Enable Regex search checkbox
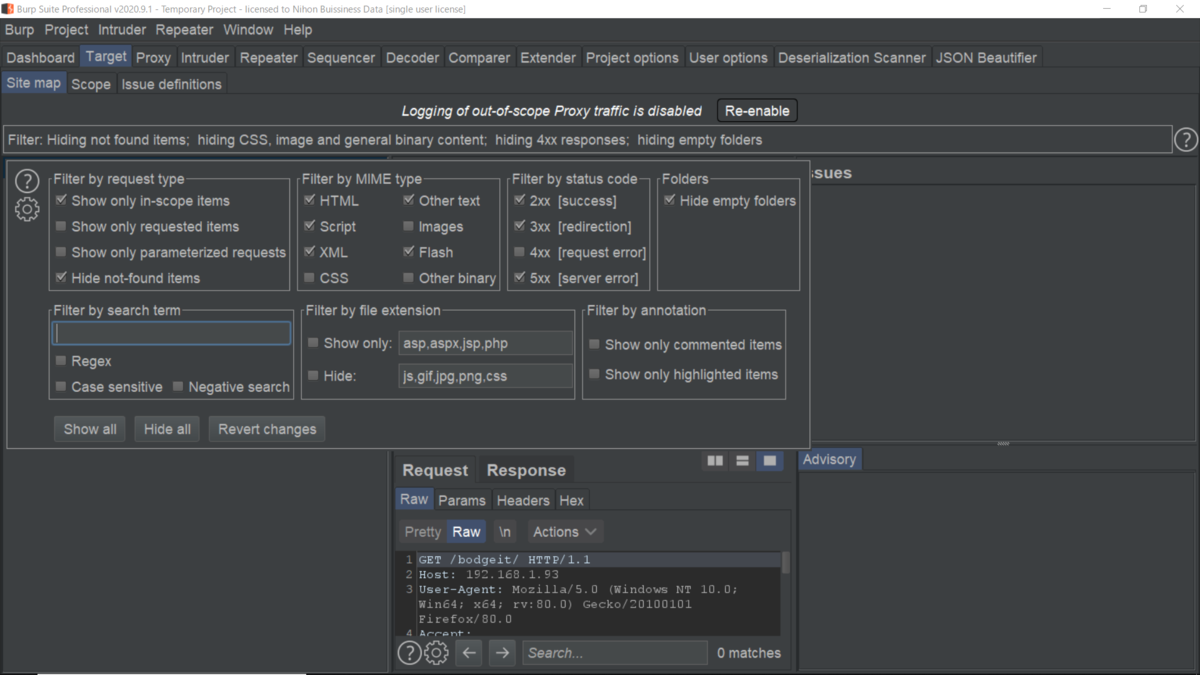 point(61,360)
